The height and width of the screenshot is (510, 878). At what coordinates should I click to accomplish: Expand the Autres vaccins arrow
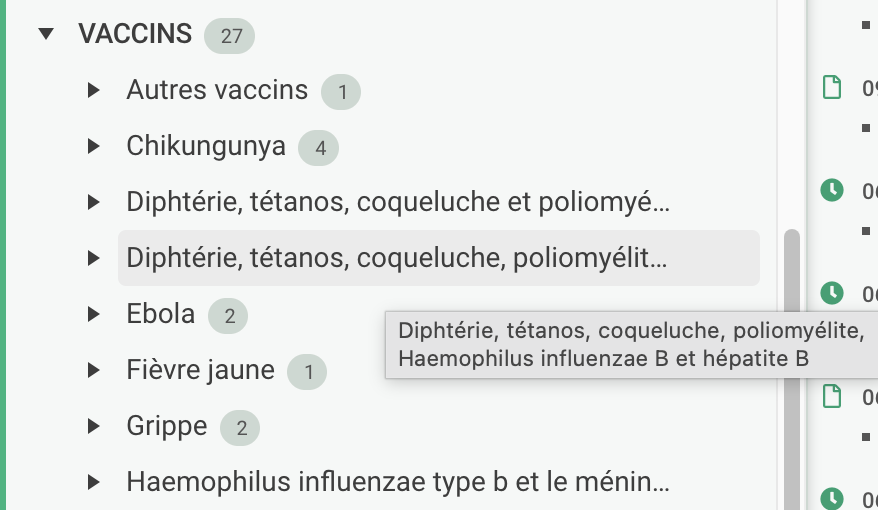(x=94, y=91)
